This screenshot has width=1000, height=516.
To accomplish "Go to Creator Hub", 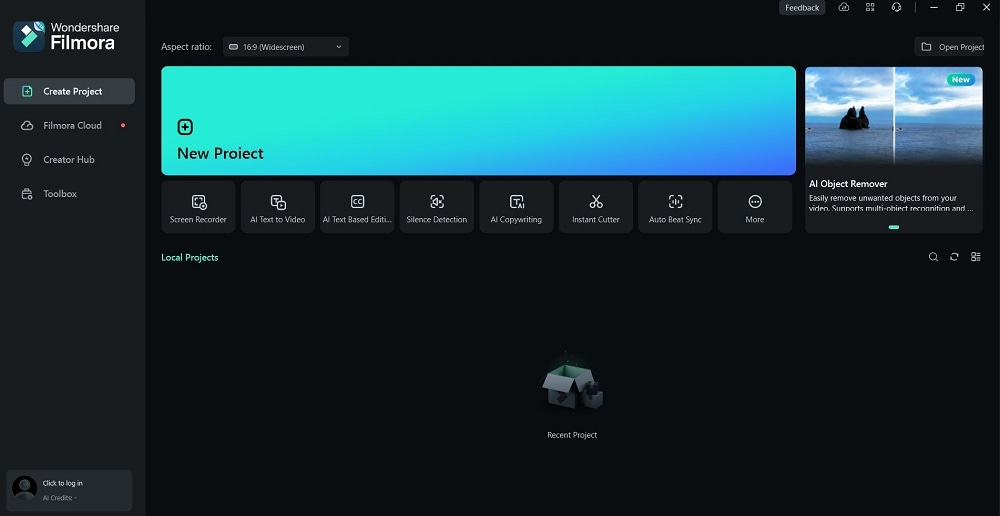I will tap(70, 159).
